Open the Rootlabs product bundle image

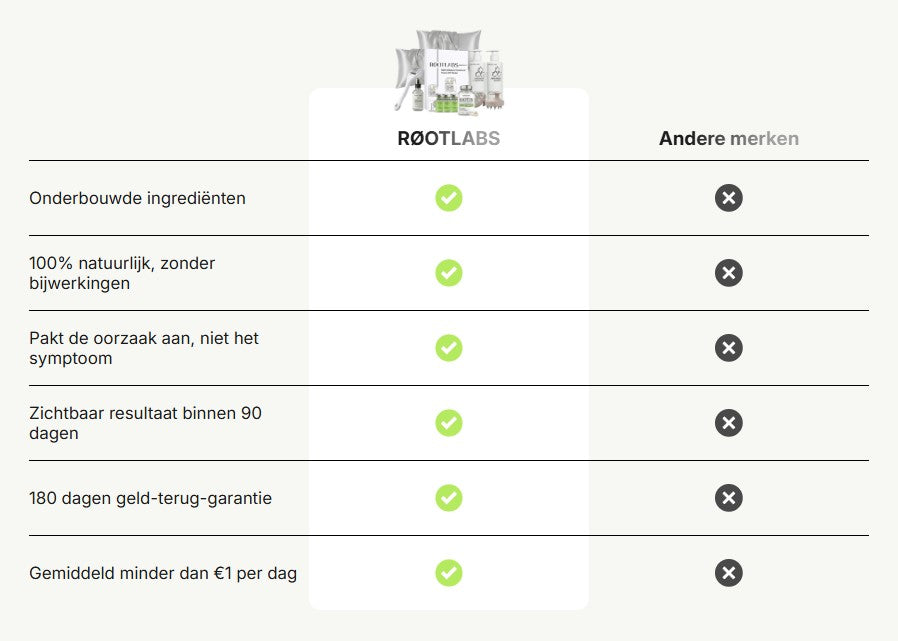pos(449,70)
